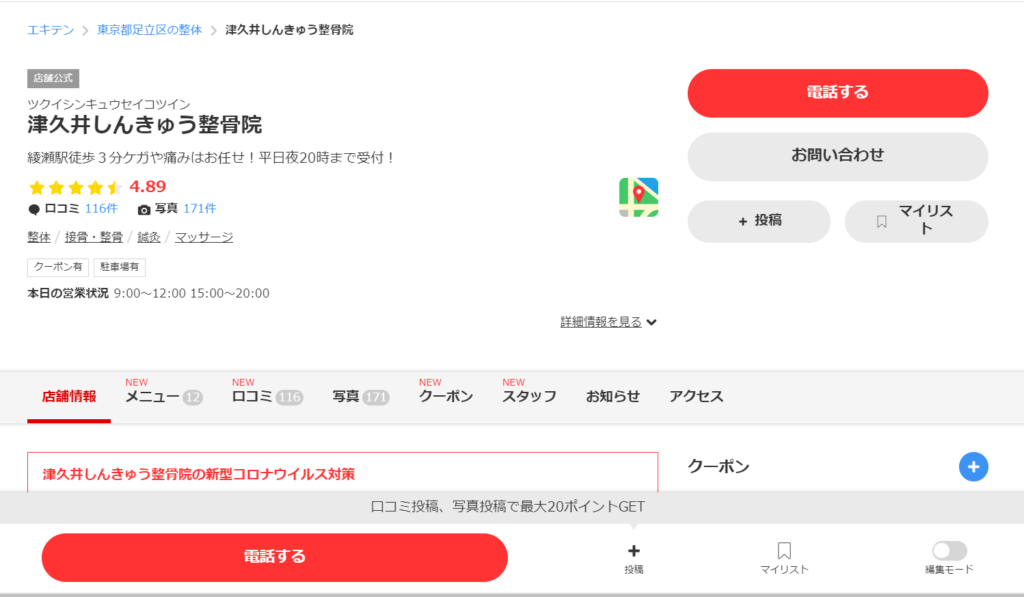Open the 口コミ tab with 116 reviews

pos(267,396)
